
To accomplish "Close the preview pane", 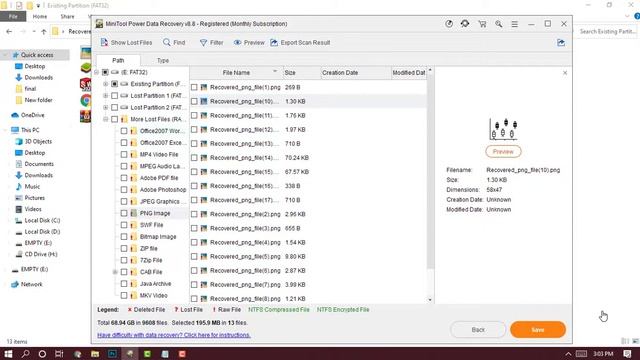I will tap(565, 73).
